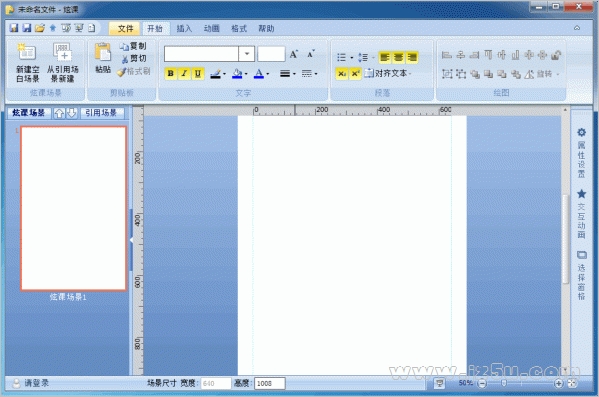
Task: Click the align bottom edges drawing icon
Action: (515, 55)
